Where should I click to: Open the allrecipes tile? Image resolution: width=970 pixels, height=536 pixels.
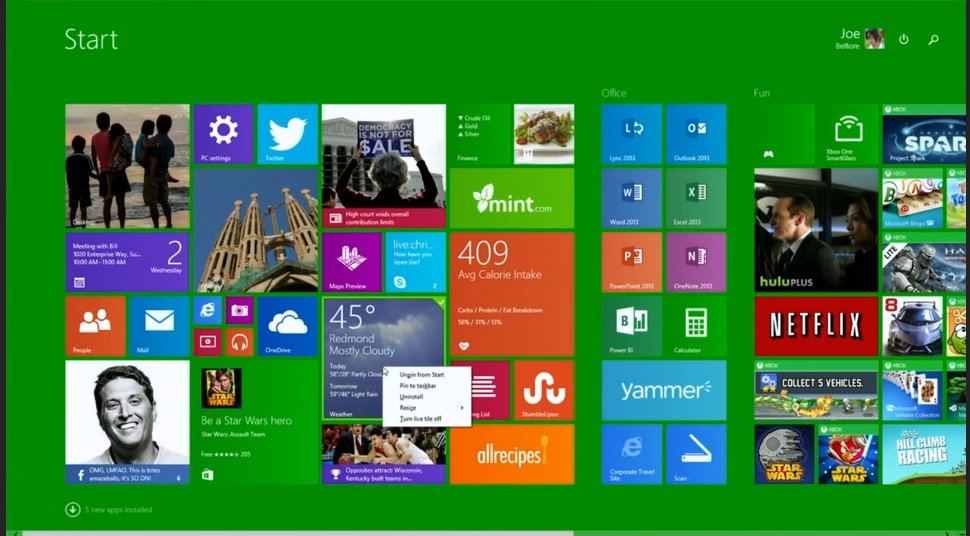tap(512, 454)
